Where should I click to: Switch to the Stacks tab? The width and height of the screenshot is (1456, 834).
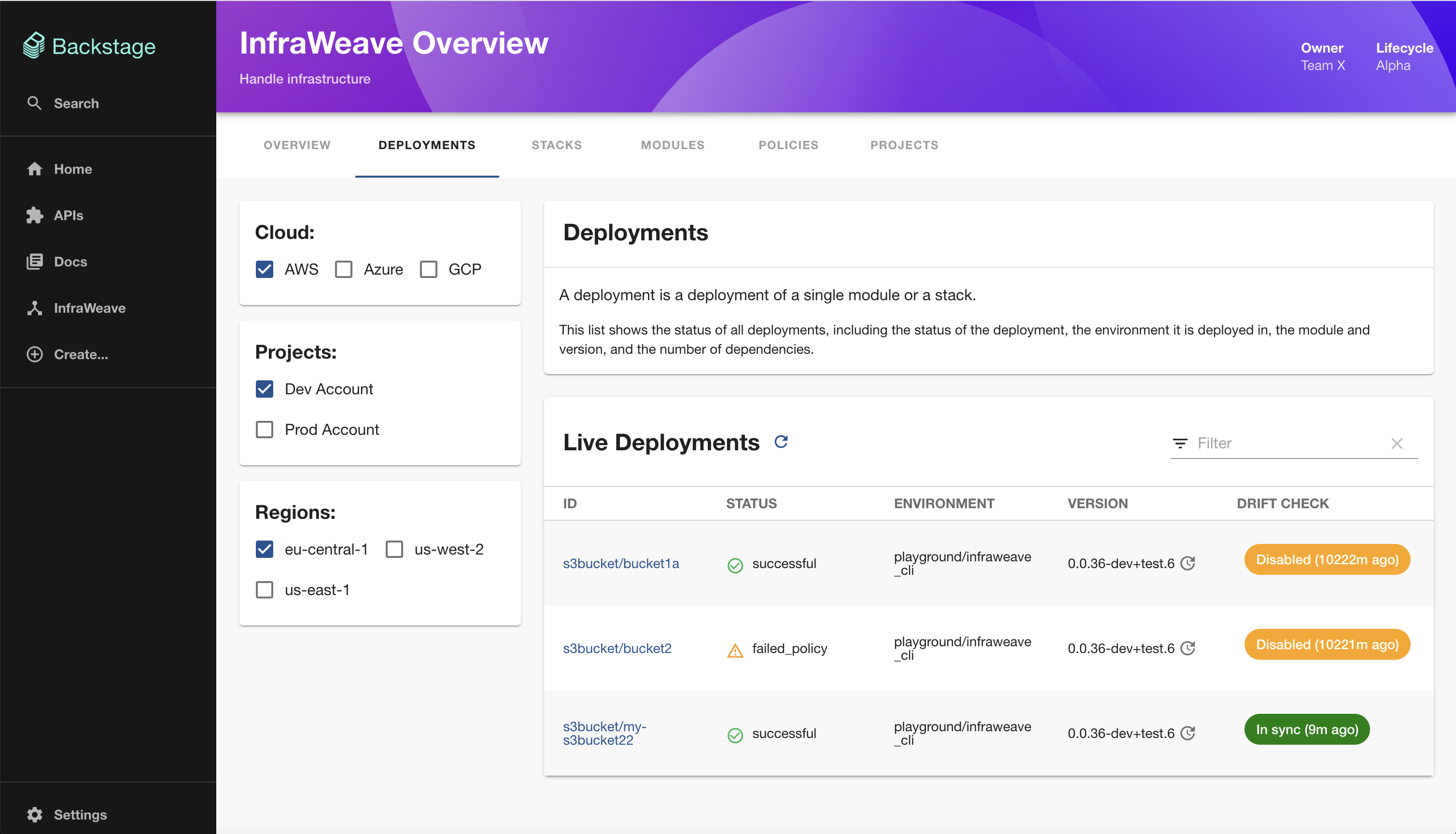point(556,145)
